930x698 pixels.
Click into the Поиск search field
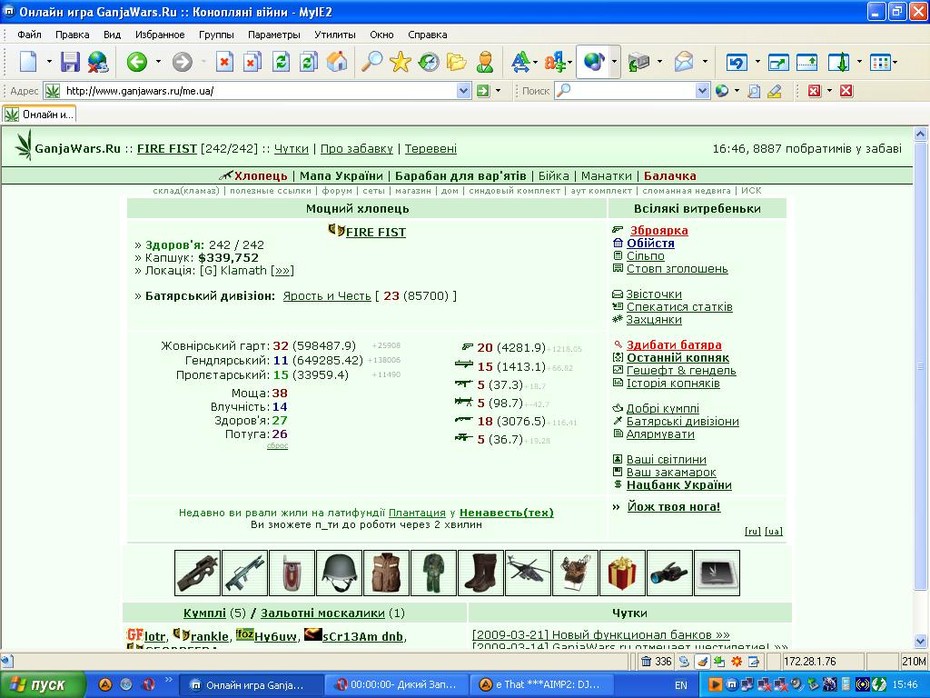[x=632, y=91]
